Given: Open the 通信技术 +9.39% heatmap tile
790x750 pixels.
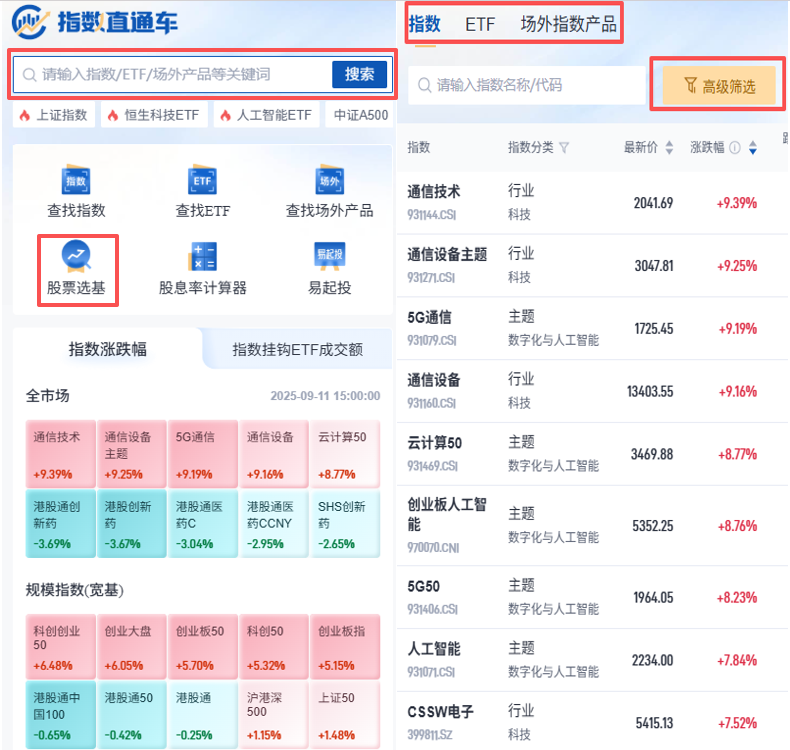Looking at the screenshot, I should pyautogui.click(x=60, y=454).
